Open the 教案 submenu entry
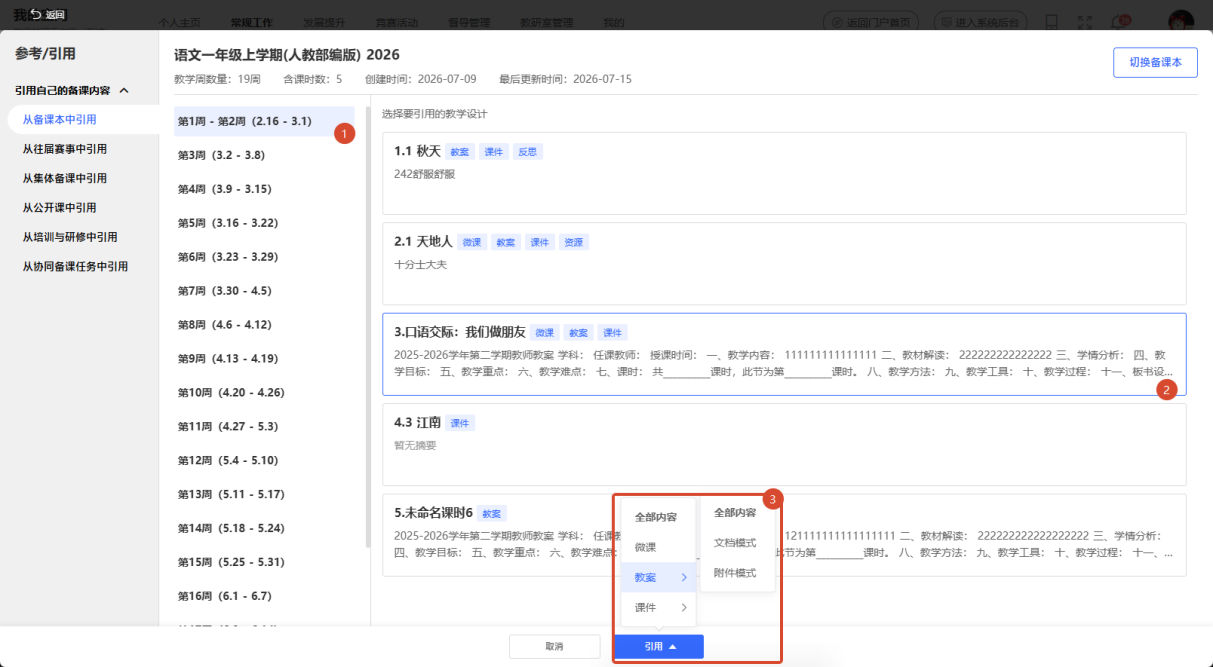The width and height of the screenshot is (1213, 667). point(658,577)
